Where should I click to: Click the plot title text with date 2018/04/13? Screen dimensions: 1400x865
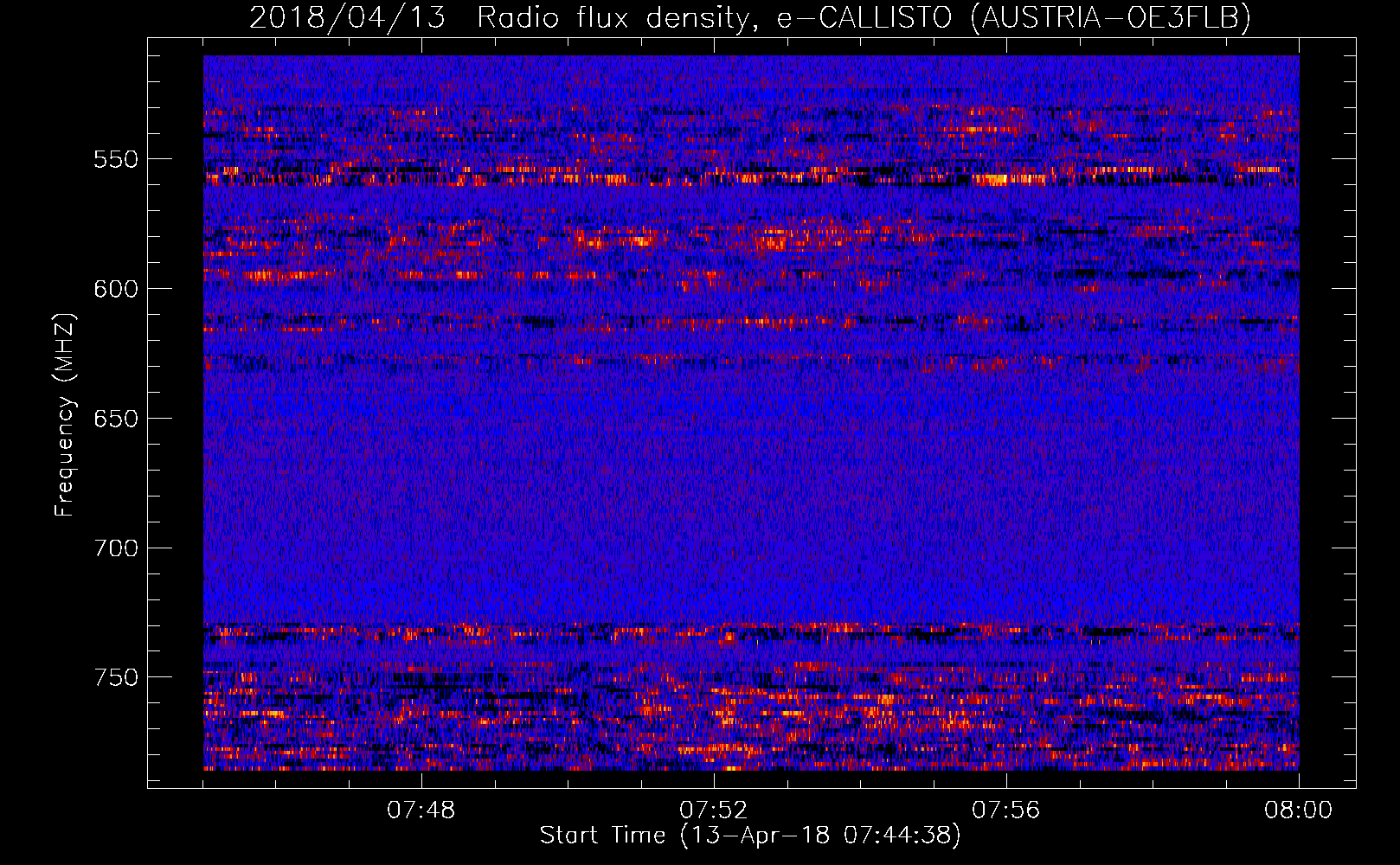pyautogui.click(x=750, y=17)
